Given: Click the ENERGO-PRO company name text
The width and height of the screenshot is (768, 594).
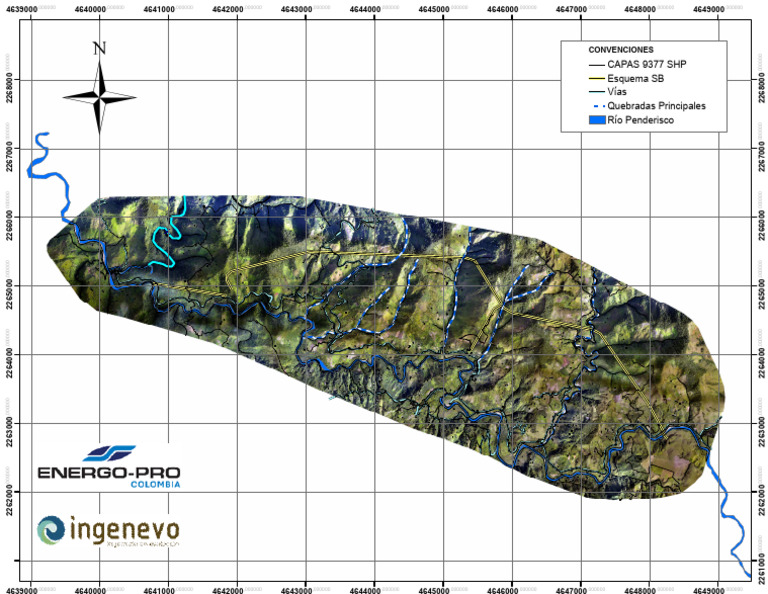Looking at the screenshot, I should click(x=109, y=473).
